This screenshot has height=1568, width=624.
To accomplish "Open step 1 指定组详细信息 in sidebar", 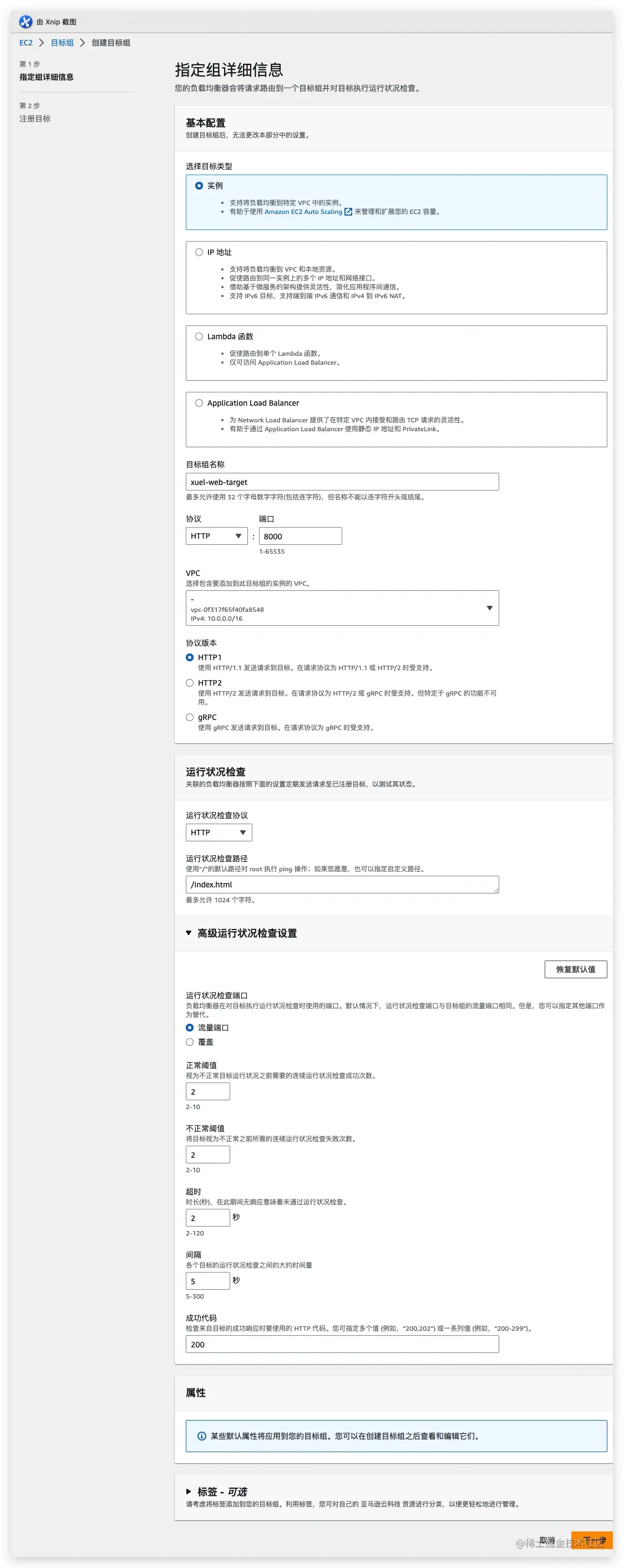I will (46, 76).
